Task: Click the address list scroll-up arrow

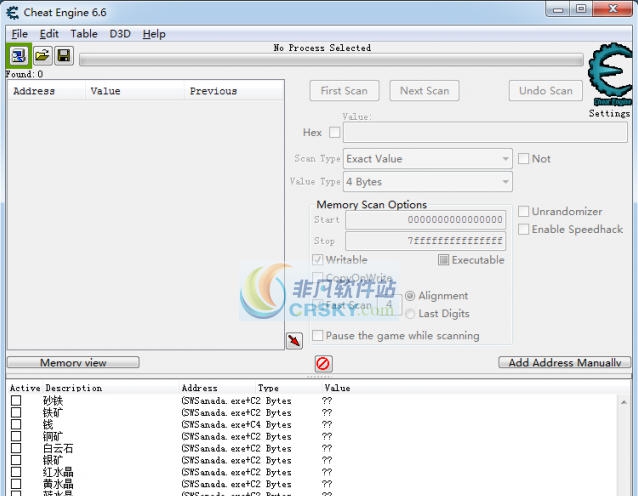Action: point(624,402)
